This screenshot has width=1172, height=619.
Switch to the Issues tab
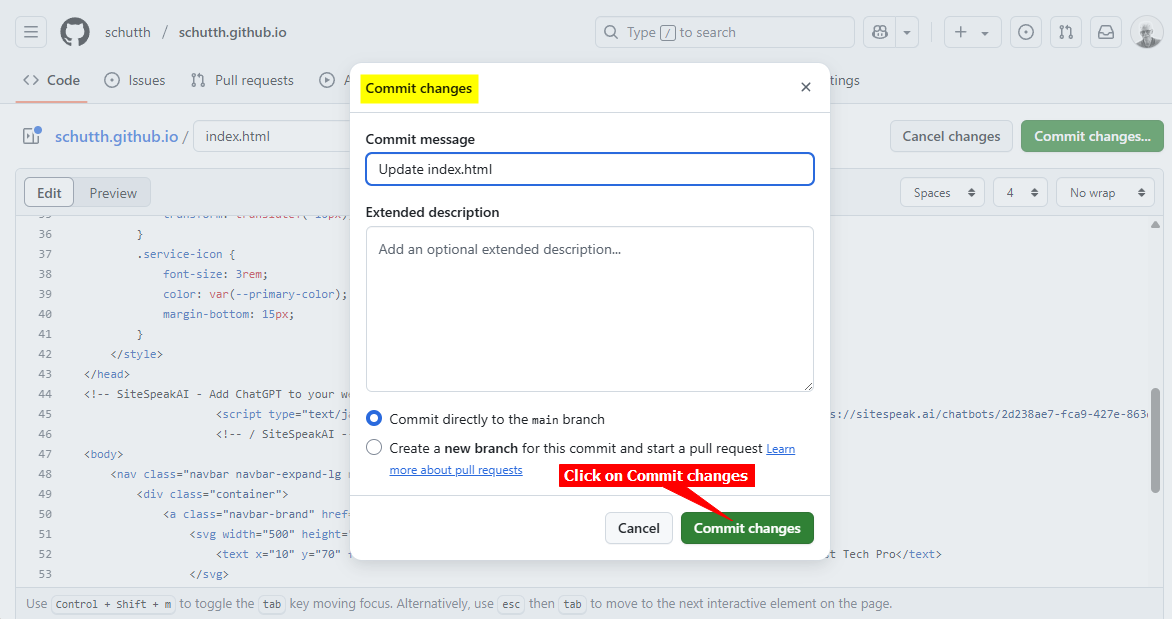tap(135, 80)
